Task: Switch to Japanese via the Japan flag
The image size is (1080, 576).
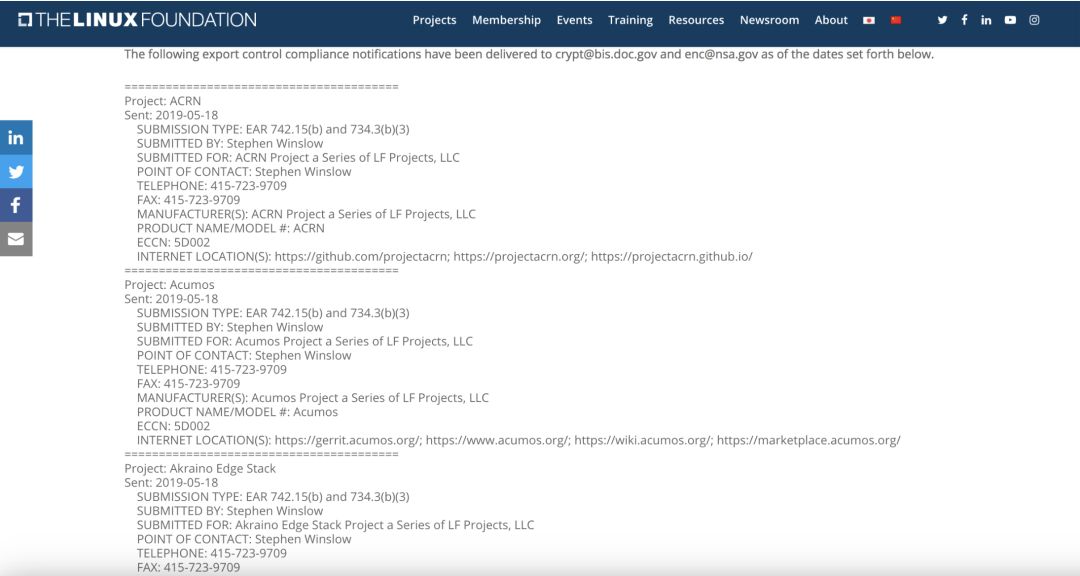Action: point(869,20)
